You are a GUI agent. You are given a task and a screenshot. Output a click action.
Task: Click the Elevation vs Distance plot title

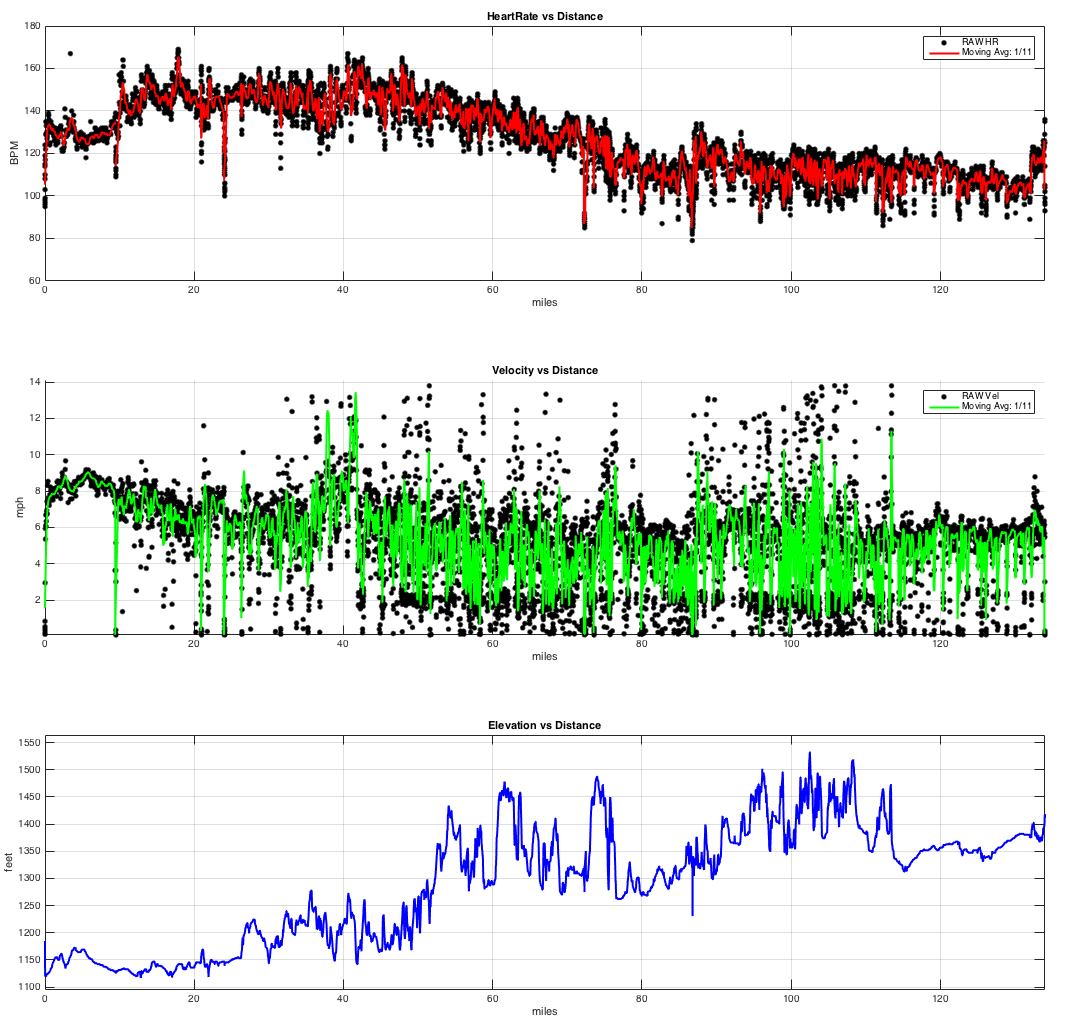[x=544, y=725]
